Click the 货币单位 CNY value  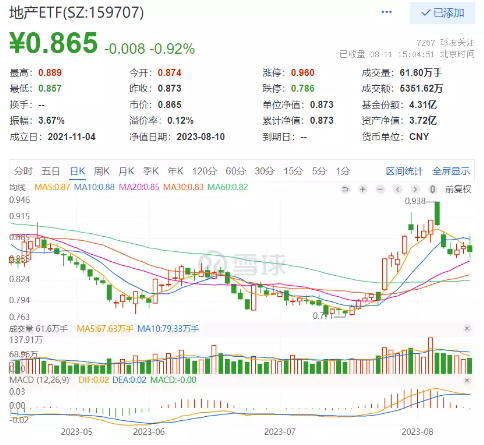coord(419,137)
